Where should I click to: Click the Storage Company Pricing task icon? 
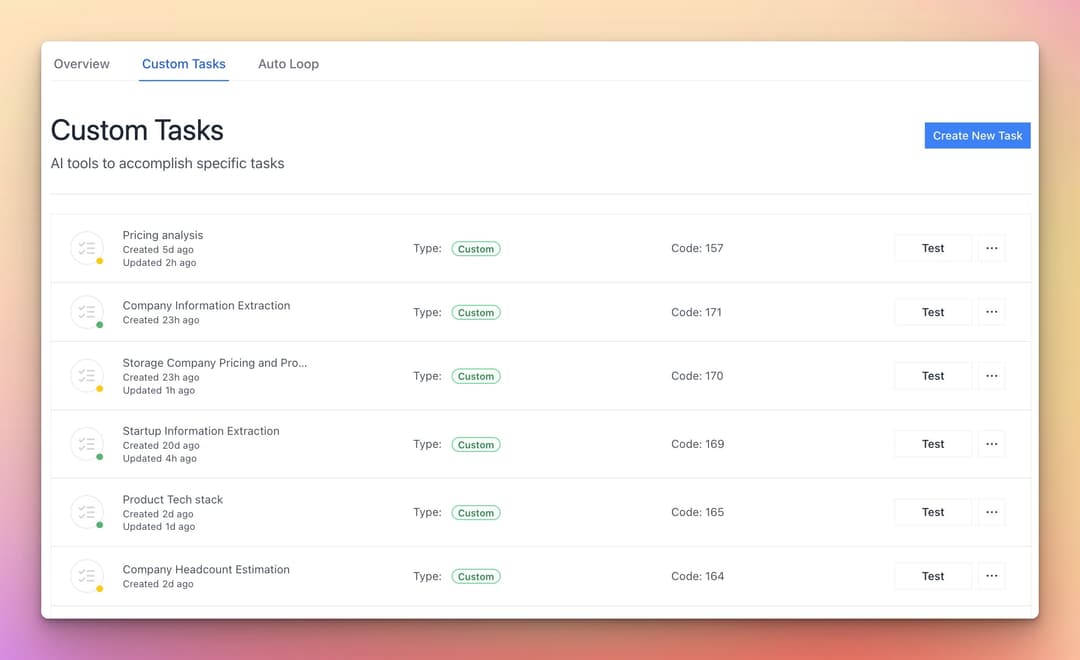87,376
